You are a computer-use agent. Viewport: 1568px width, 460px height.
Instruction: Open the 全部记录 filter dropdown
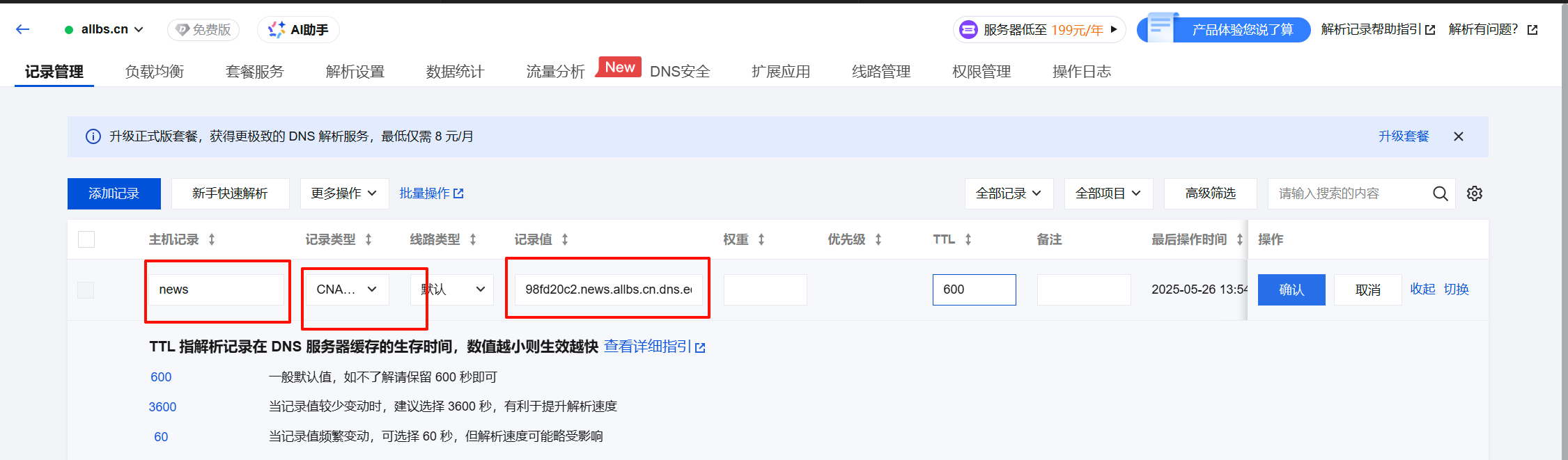[x=1009, y=193]
